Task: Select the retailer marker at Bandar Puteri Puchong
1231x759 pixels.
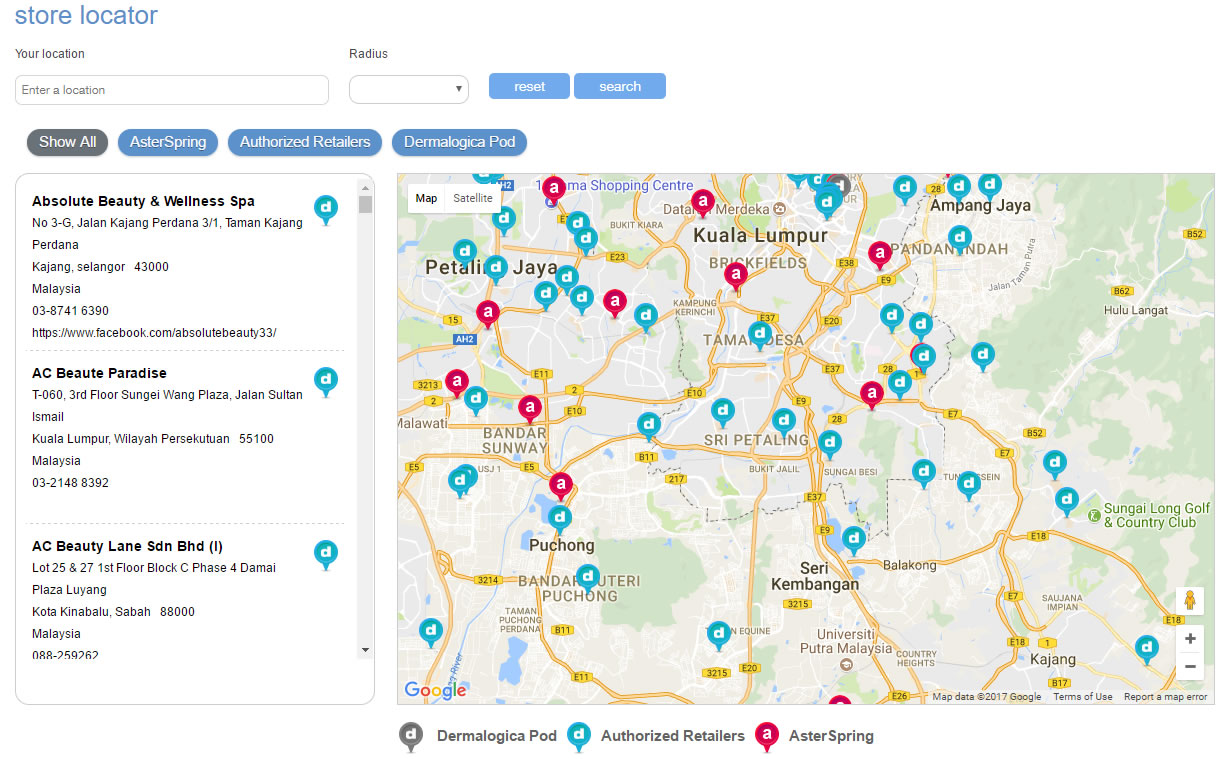Action: (588, 579)
